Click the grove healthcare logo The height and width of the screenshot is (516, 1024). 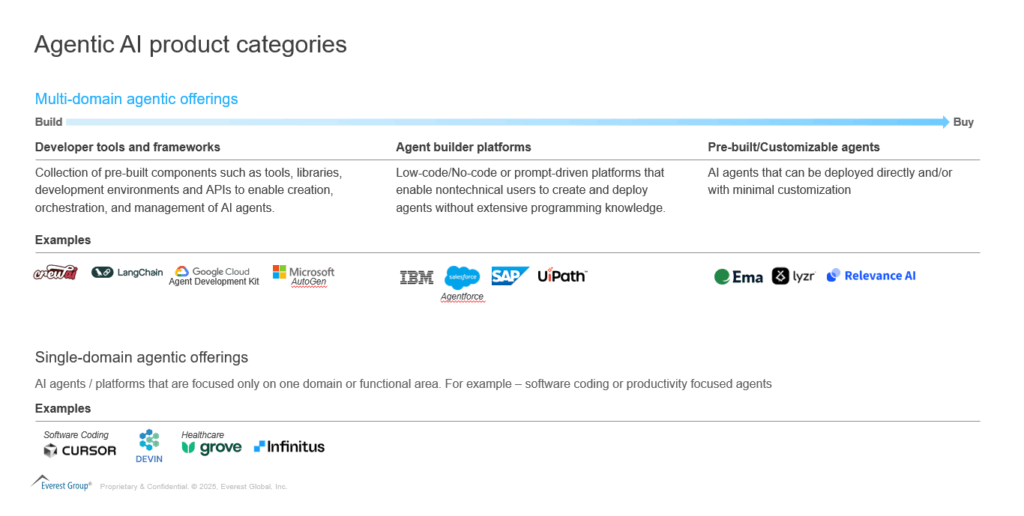211,447
